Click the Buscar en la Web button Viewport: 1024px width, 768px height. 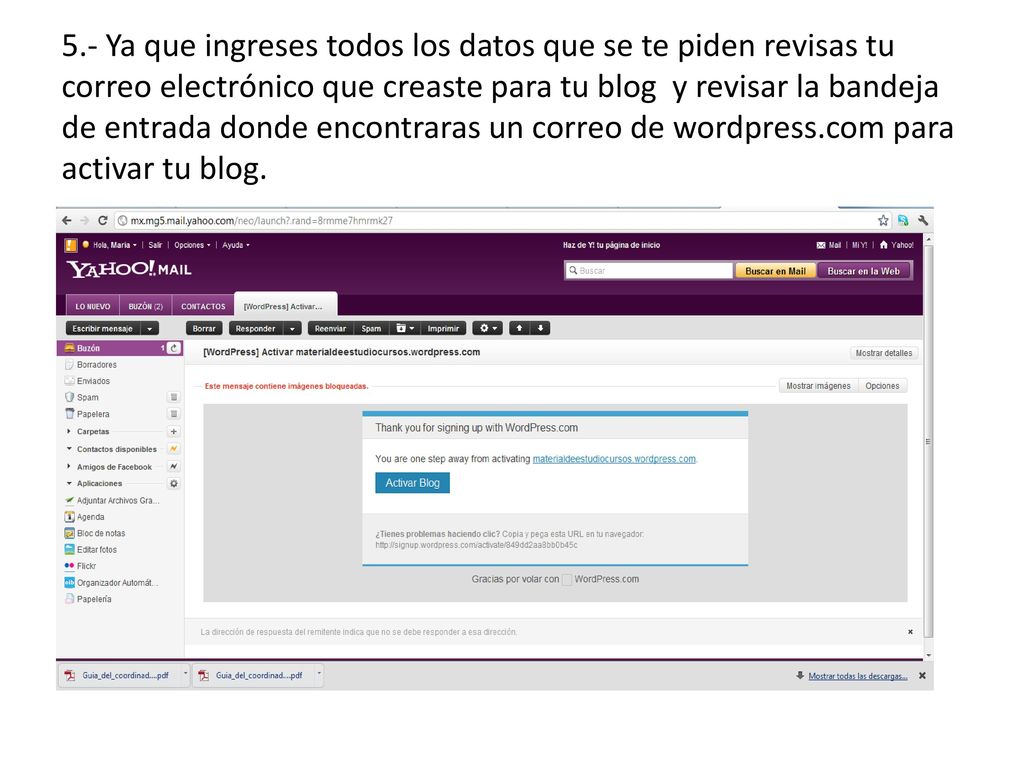[x=863, y=271]
